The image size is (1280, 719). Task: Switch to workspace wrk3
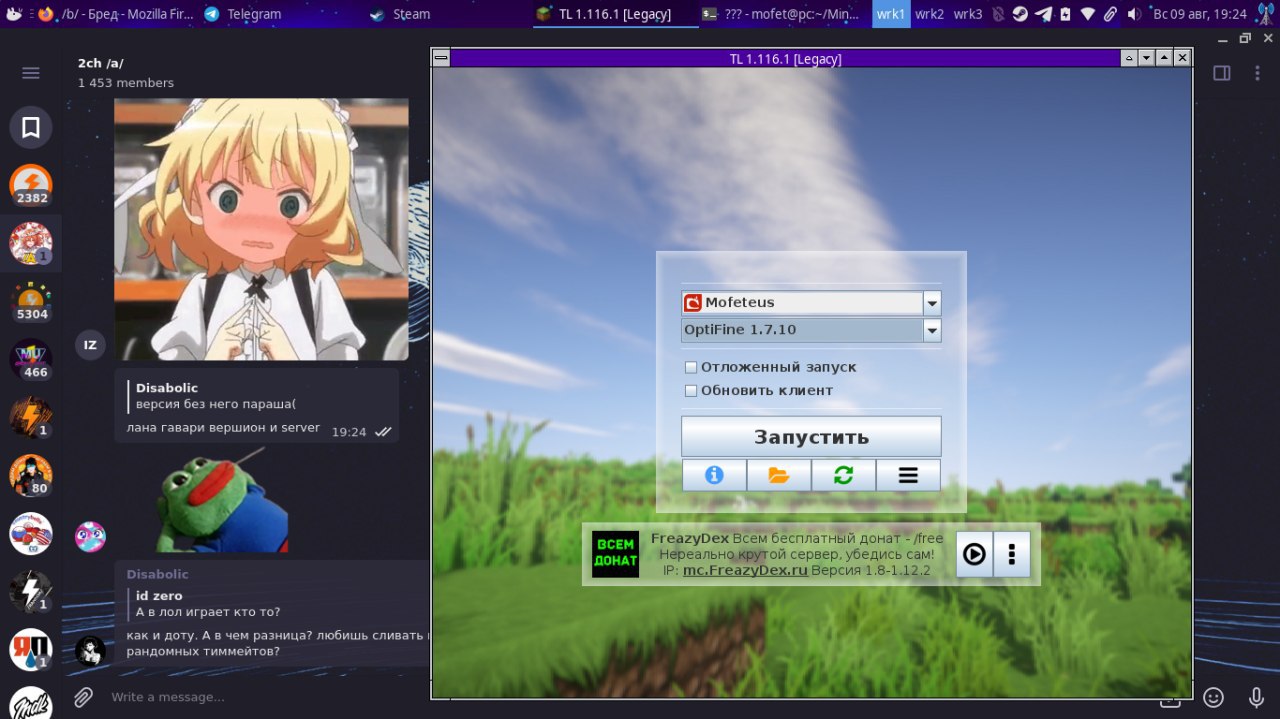coord(968,14)
